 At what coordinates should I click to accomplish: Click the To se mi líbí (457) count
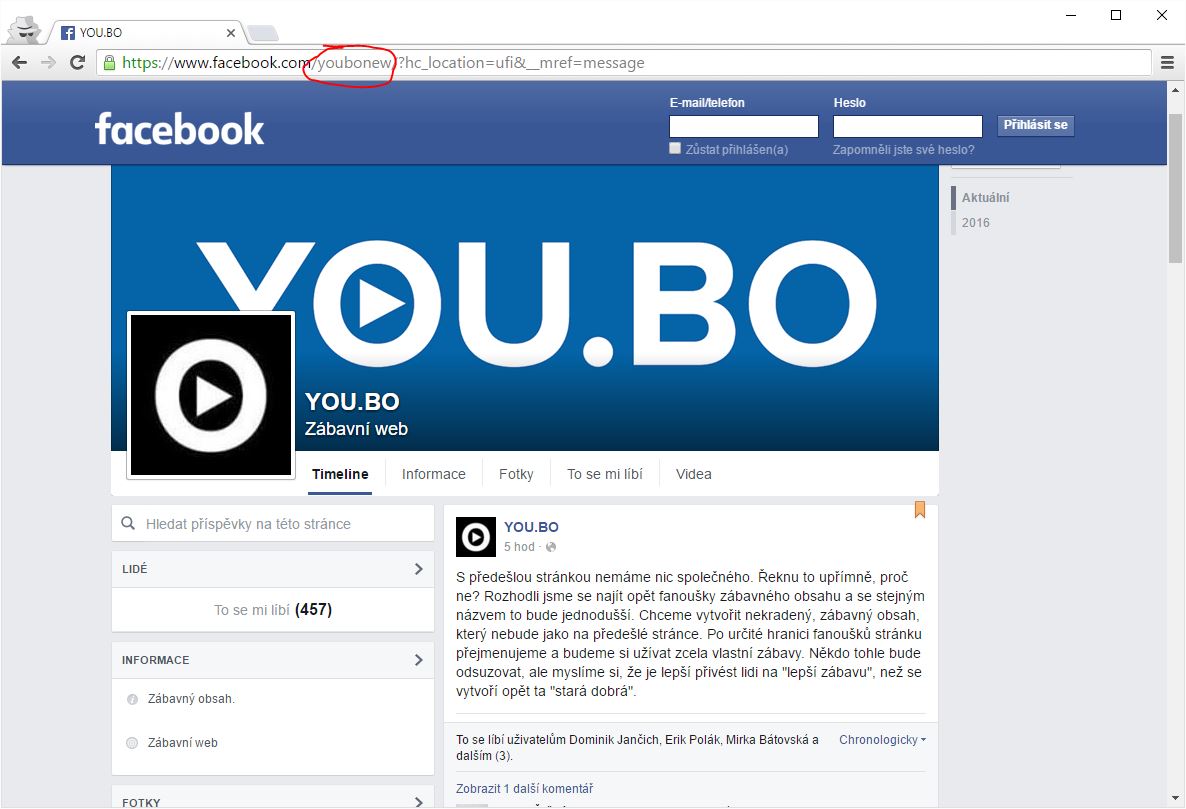273,609
